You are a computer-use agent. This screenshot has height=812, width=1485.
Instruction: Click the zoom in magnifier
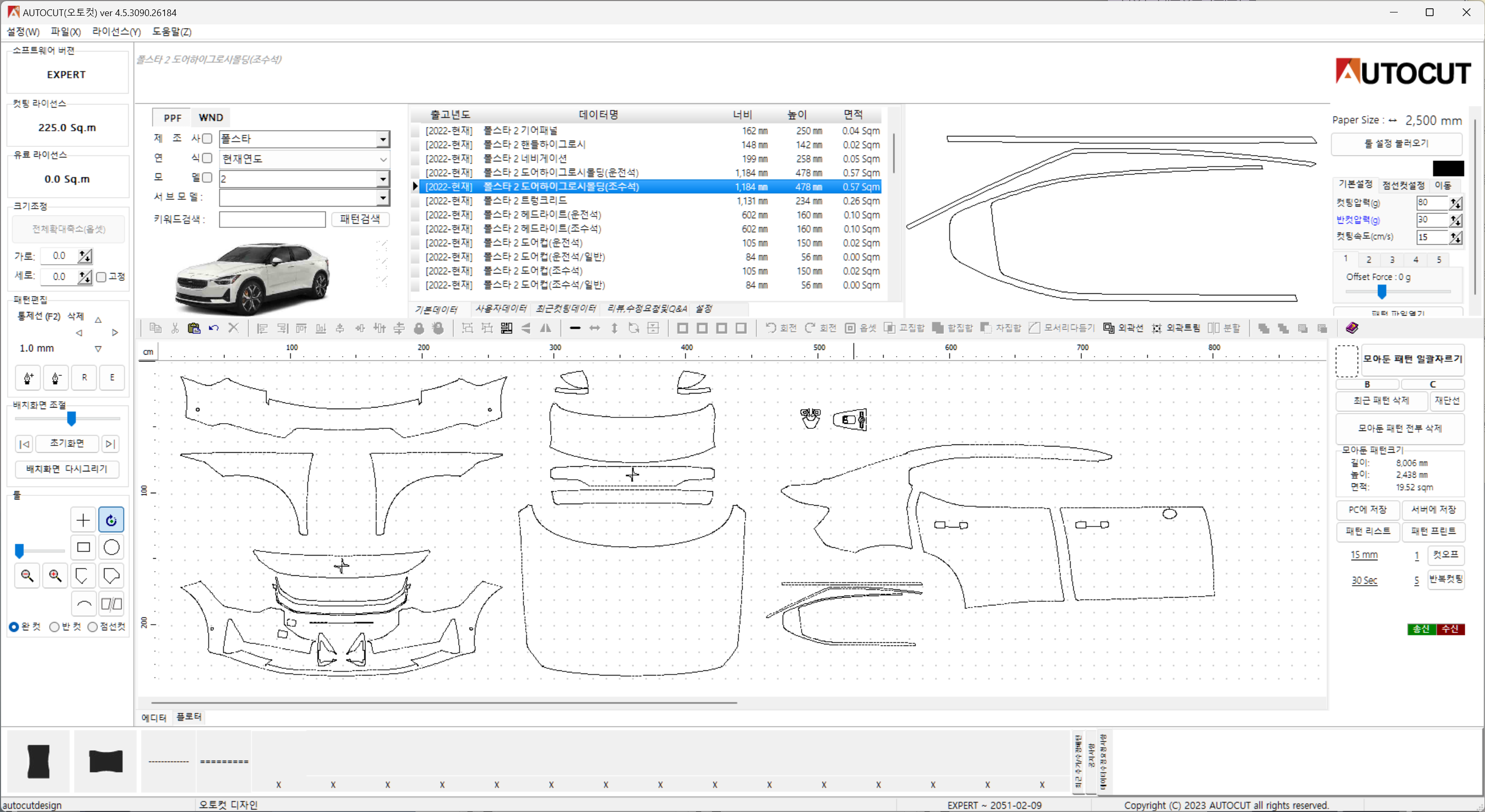coord(56,576)
